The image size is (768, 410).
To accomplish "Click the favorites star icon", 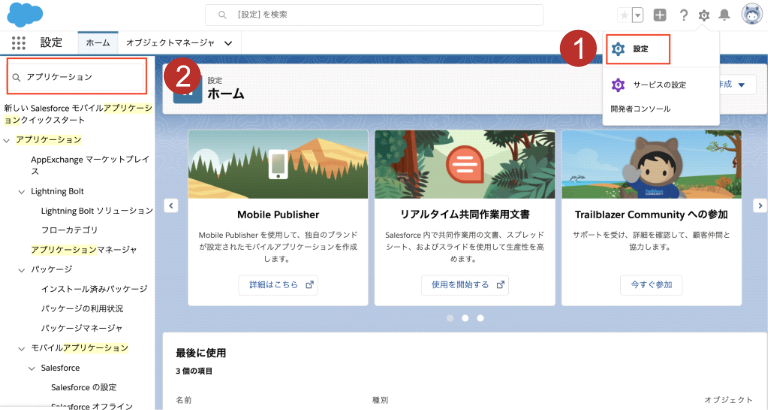I will 624,15.
